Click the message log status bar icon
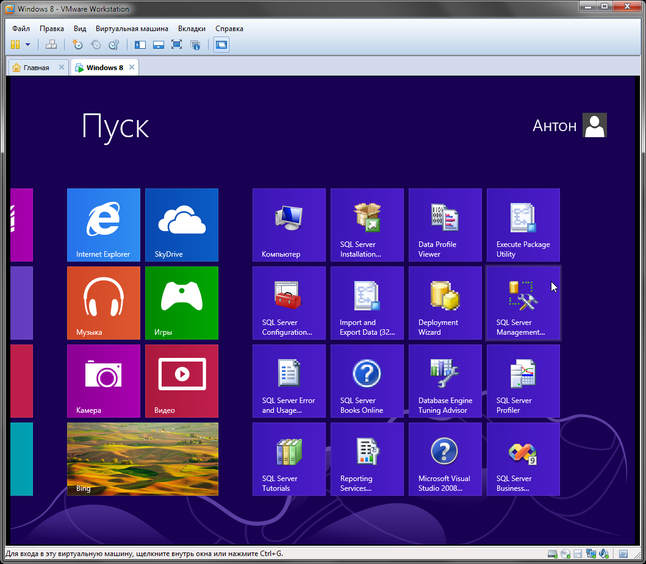The width and height of the screenshot is (646, 564). 623,554
